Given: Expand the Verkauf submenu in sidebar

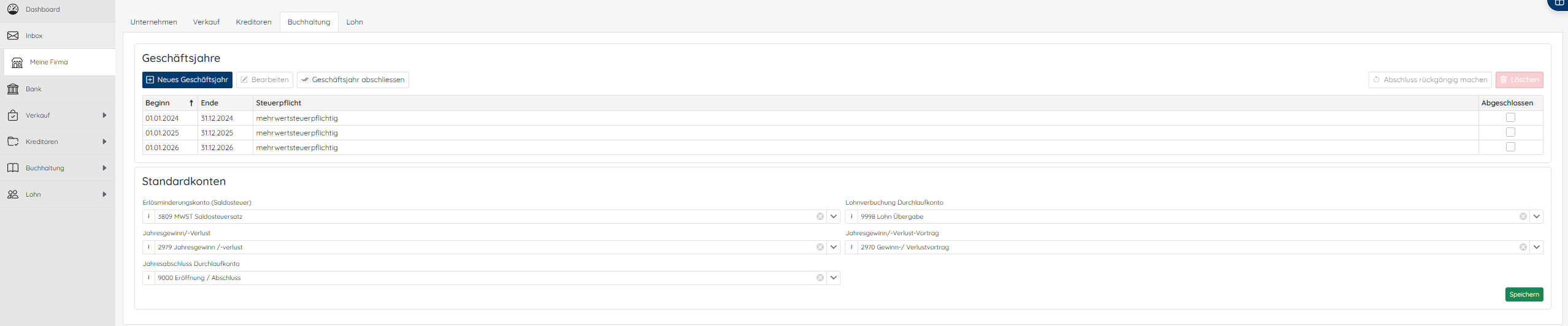Looking at the screenshot, I should 104,115.
